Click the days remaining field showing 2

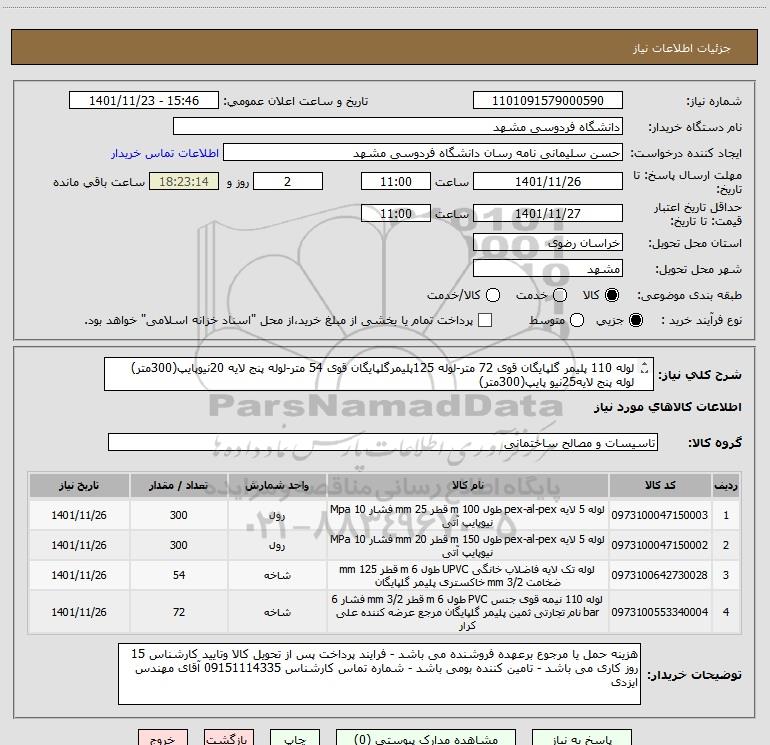pyautogui.click(x=288, y=181)
